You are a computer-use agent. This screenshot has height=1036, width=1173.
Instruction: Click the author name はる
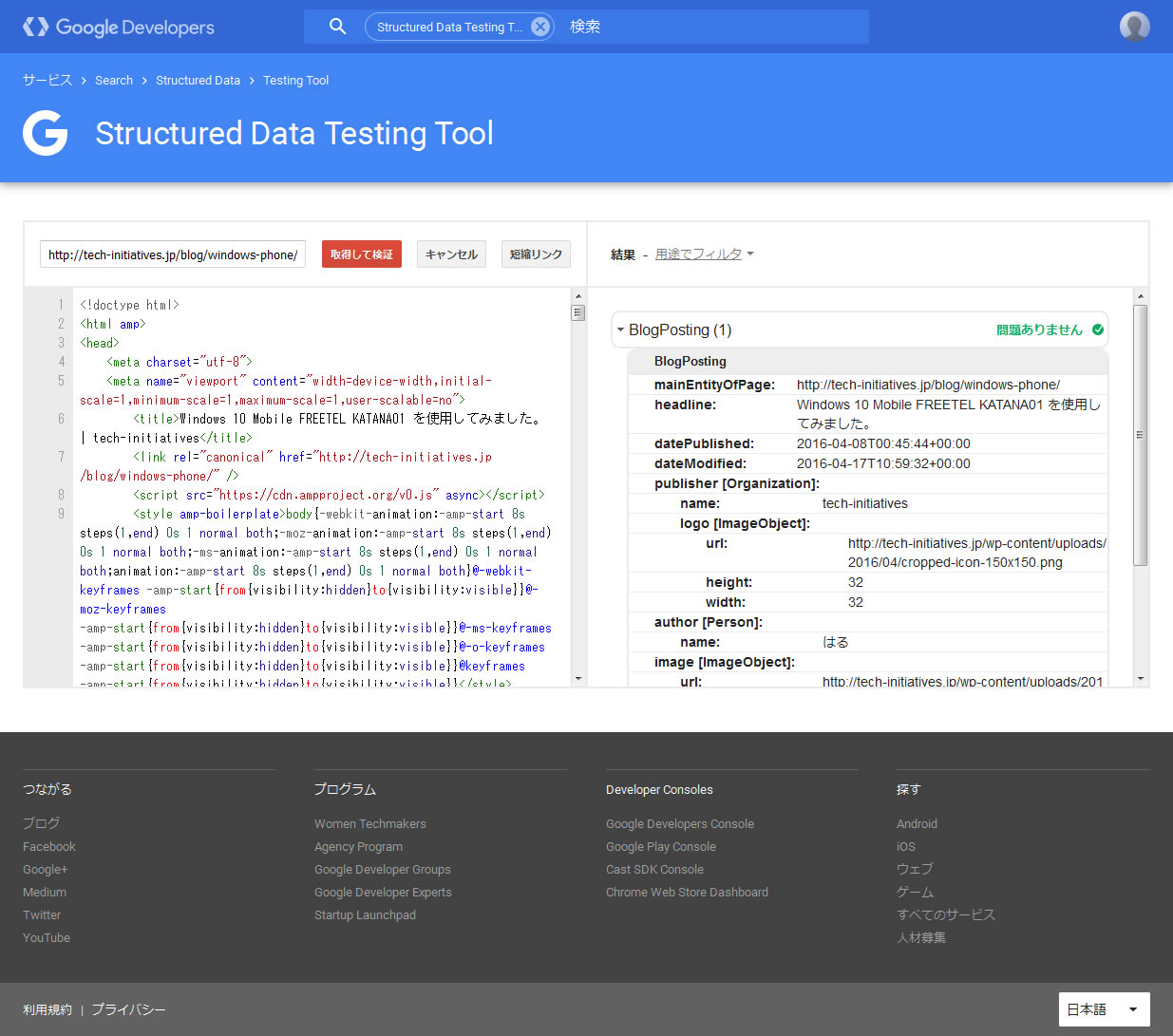pyautogui.click(x=835, y=642)
